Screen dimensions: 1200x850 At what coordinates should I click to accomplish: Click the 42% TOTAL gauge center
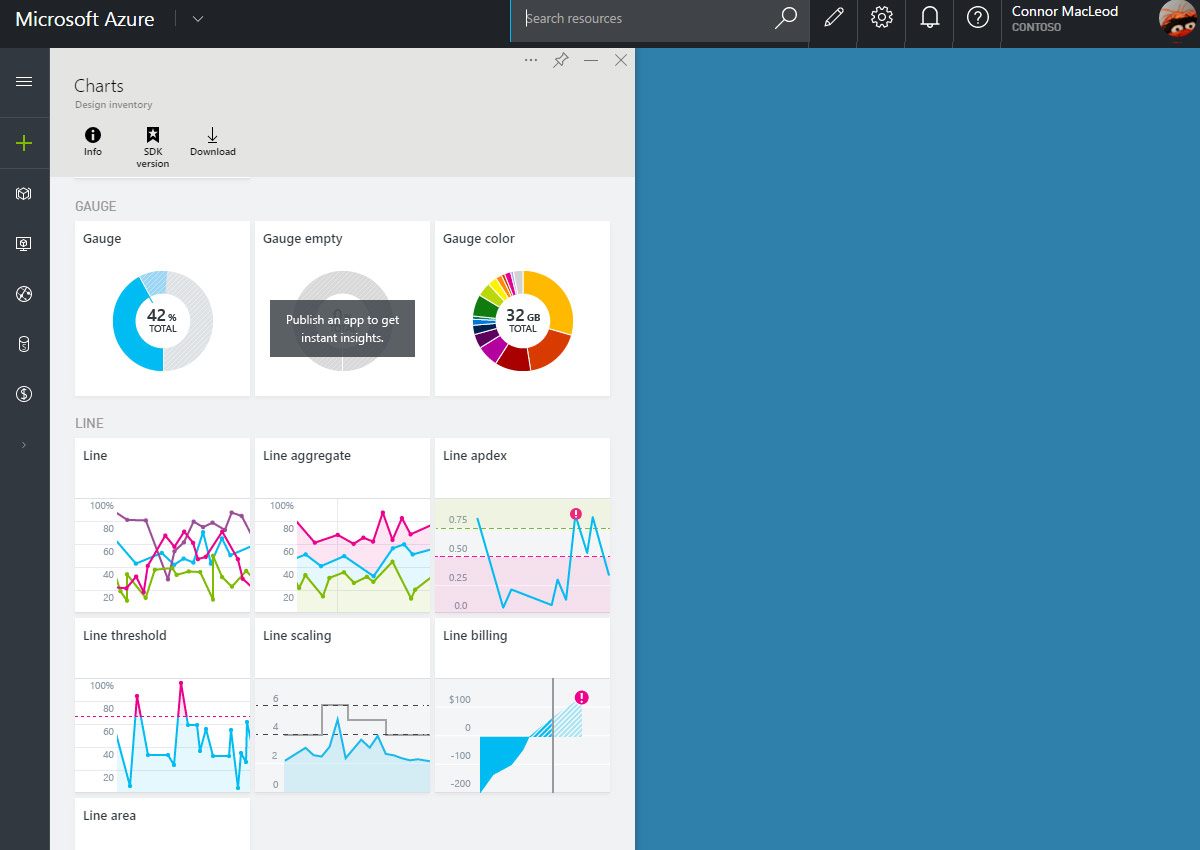(162, 321)
